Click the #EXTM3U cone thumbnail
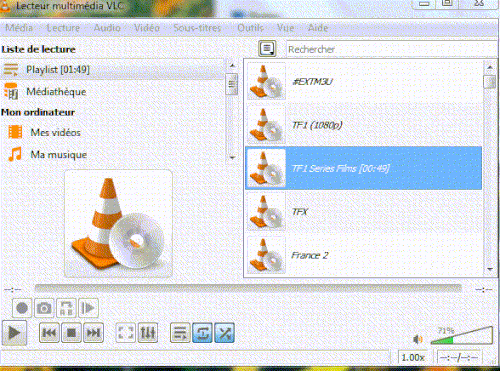 pyautogui.click(x=266, y=81)
